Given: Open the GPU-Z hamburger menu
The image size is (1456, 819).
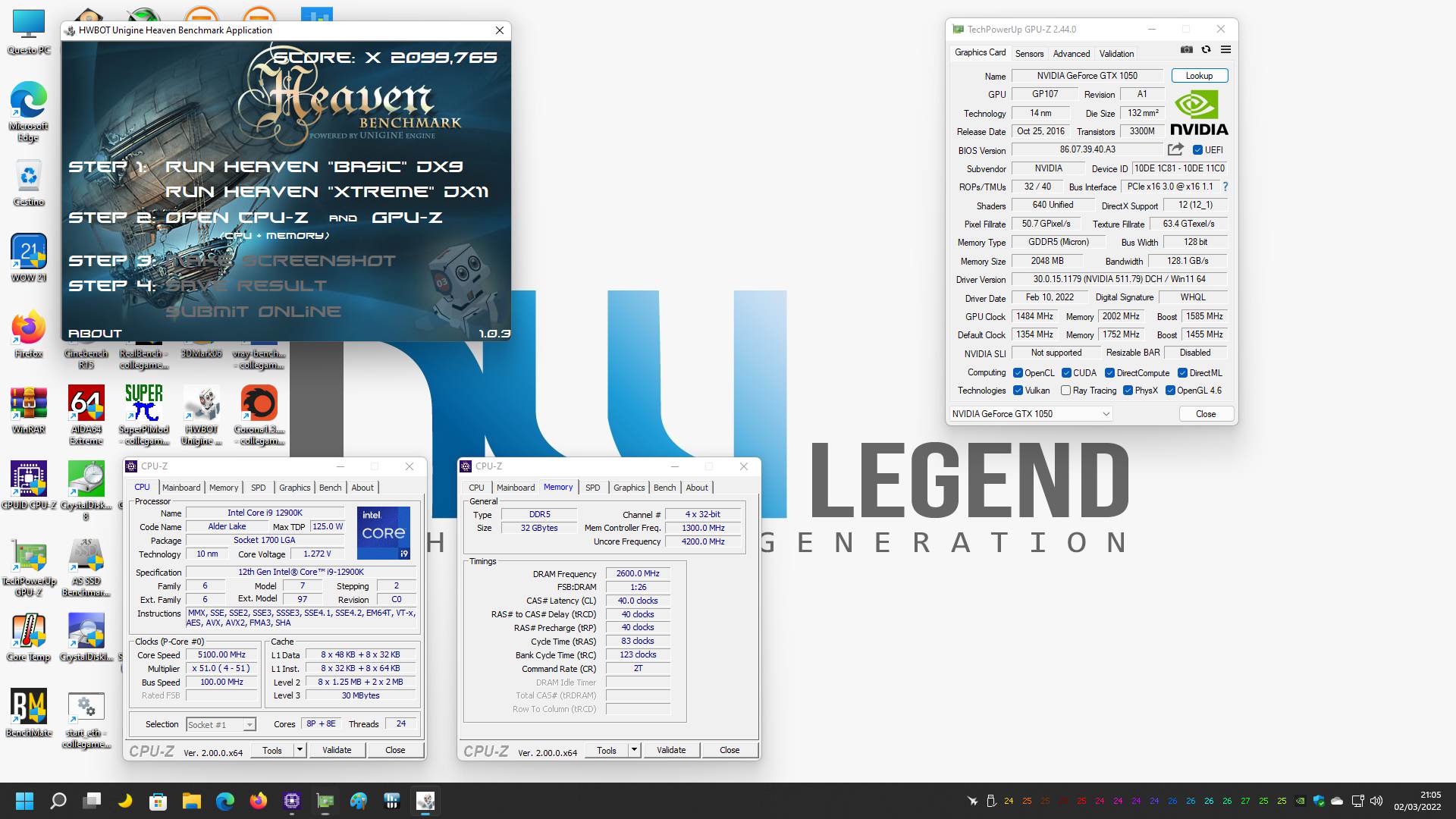Looking at the screenshot, I should coord(1225,49).
